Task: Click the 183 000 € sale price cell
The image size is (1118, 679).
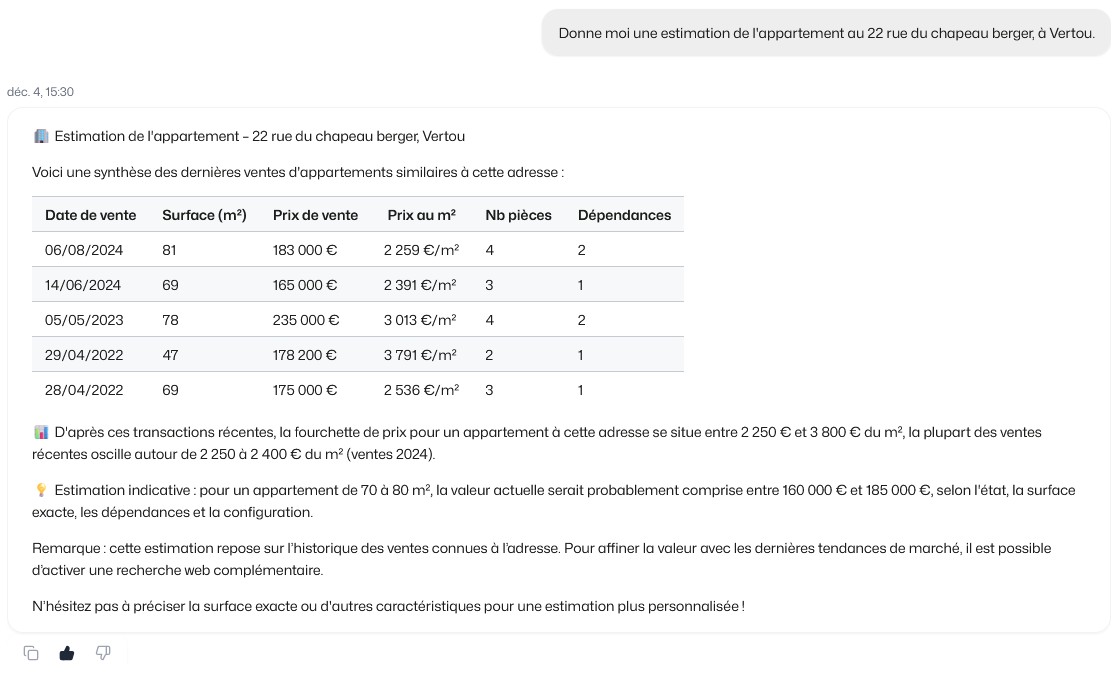Action: pyautogui.click(x=305, y=250)
